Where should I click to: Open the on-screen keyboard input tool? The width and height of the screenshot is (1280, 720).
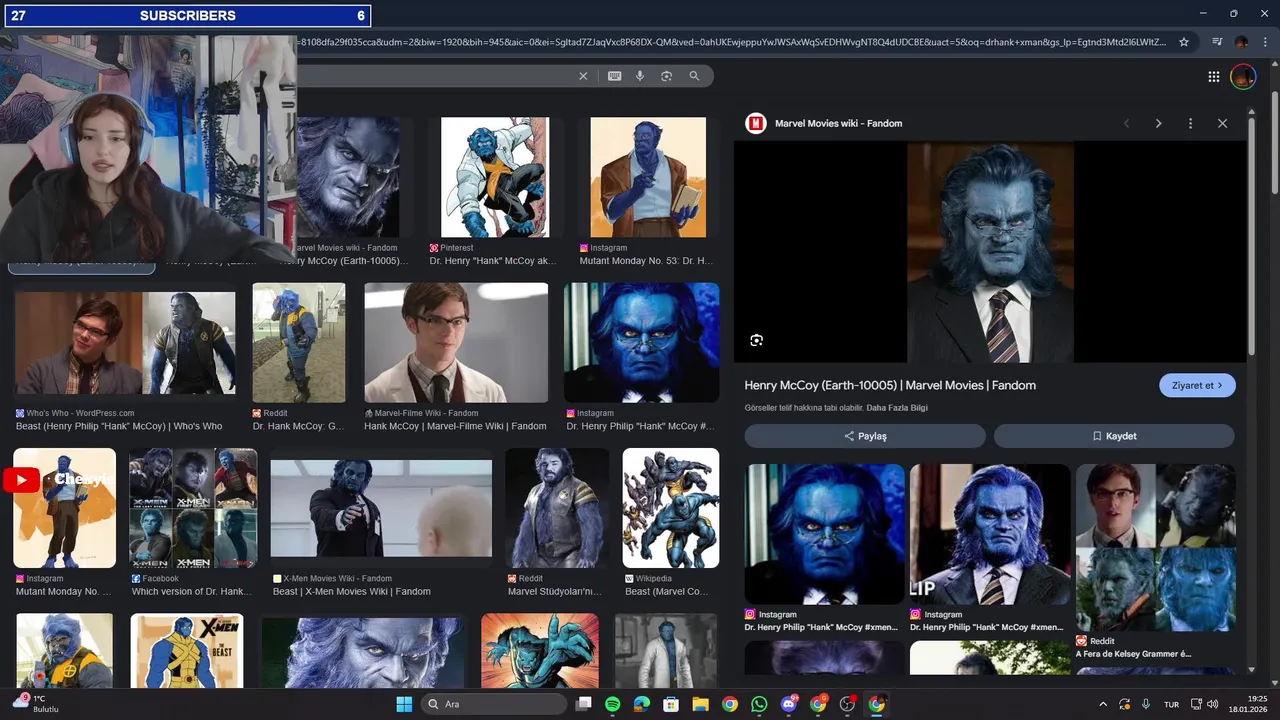coord(614,76)
